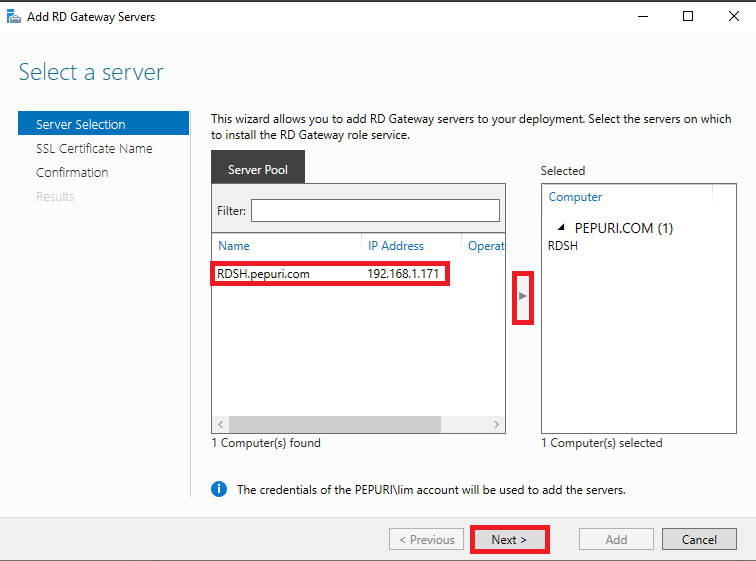Sort the list by the IP Address column
Screen dimensions: 756x561
[x=396, y=246]
